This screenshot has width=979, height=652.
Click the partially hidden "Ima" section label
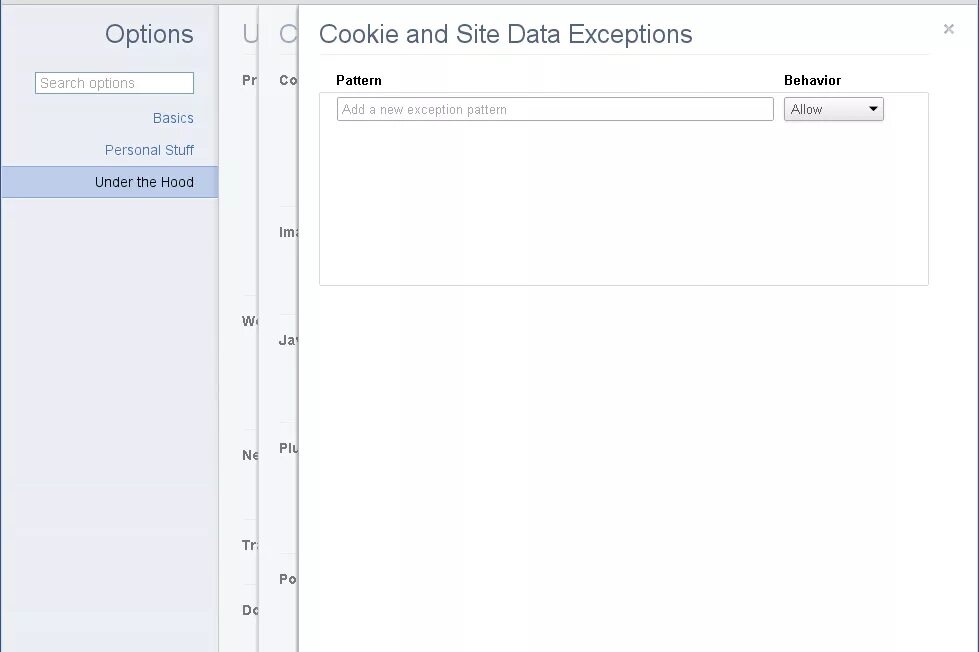coord(288,232)
